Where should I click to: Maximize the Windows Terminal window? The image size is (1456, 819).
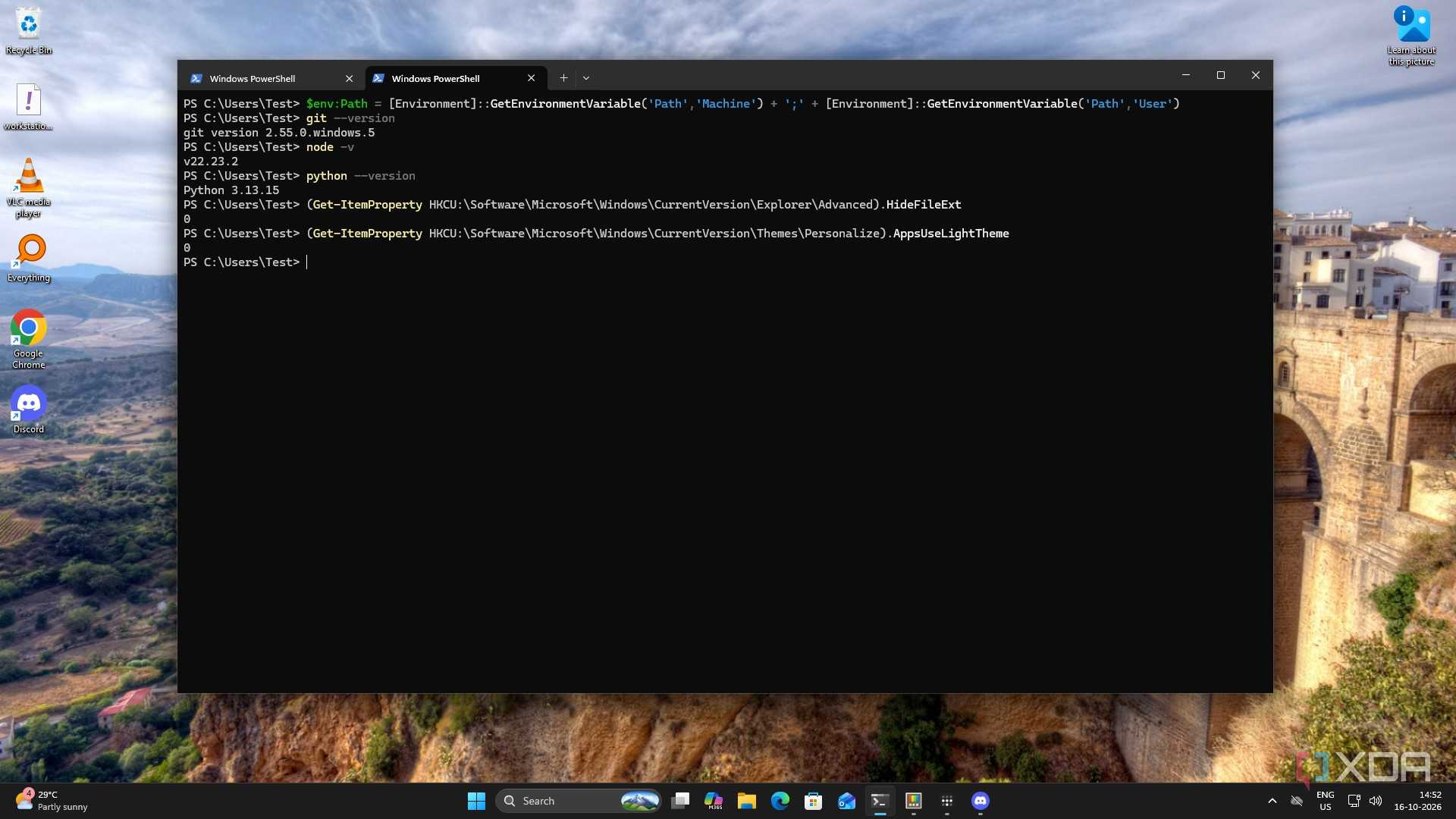(1221, 75)
